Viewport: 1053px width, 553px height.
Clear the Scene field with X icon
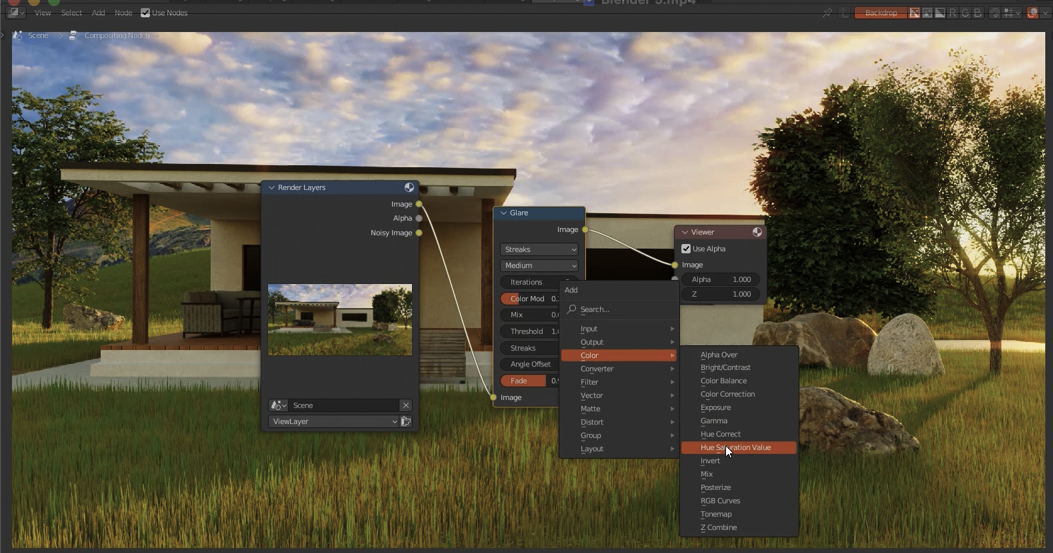(406, 405)
